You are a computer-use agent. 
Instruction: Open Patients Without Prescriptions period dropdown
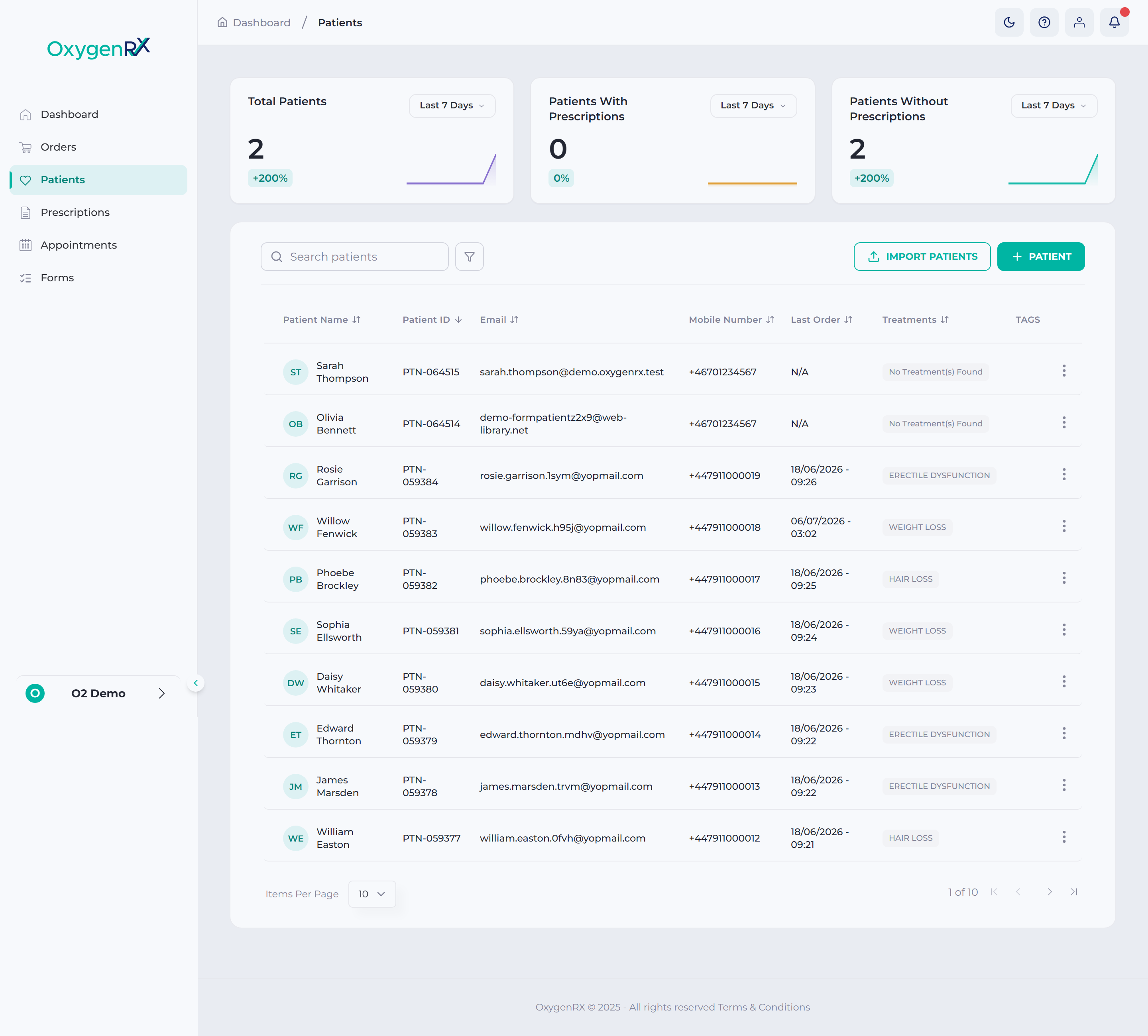pos(1054,105)
